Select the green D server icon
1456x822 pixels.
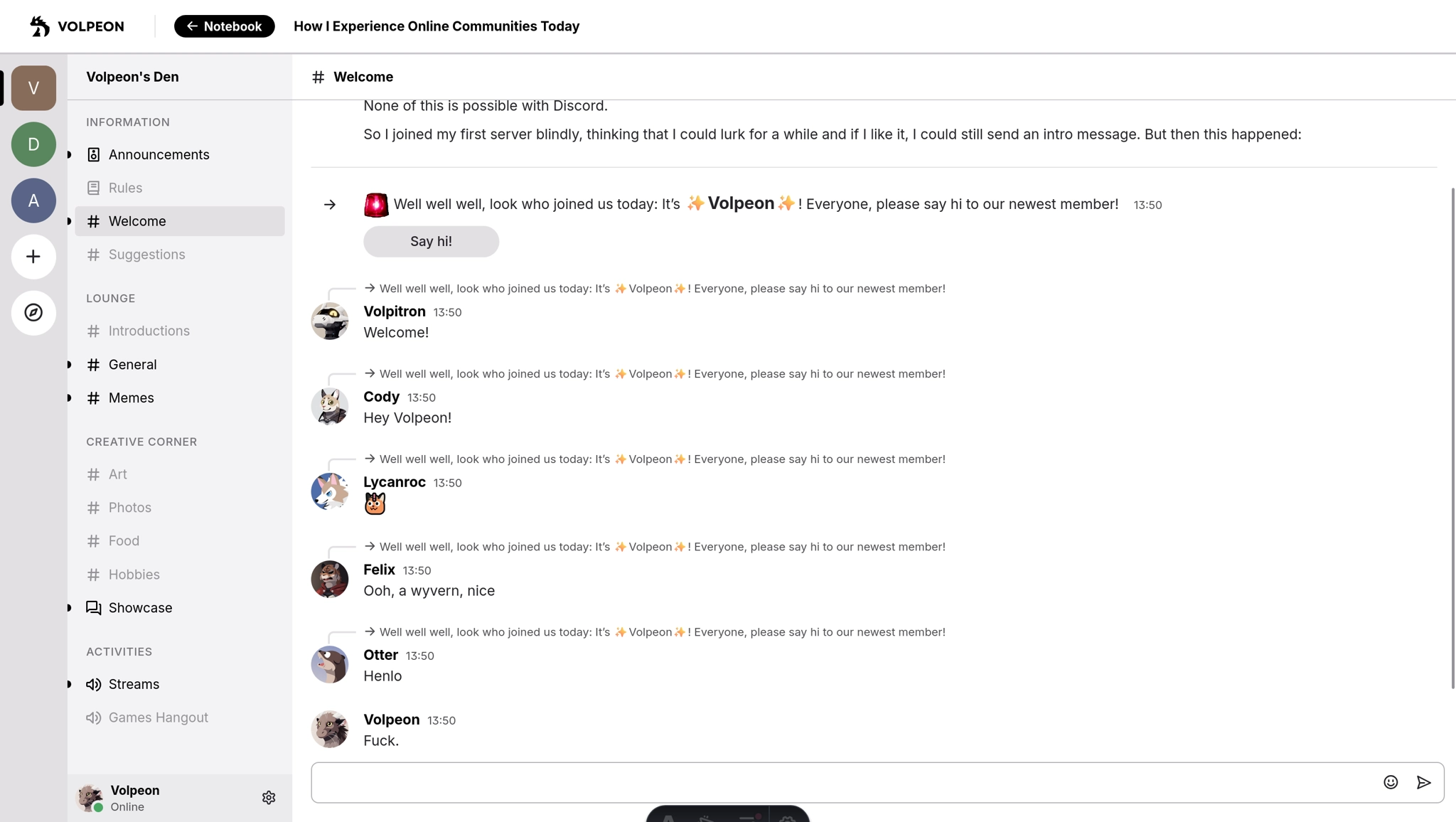[33, 144]
